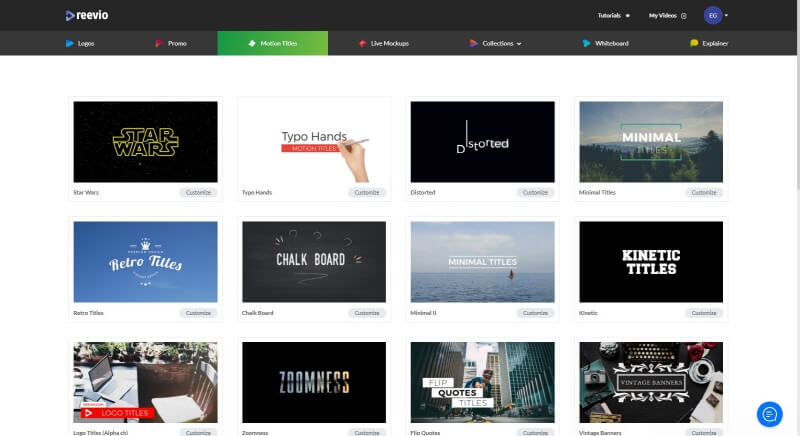This screenshot has width=800, height=436.
Task: Click the "Retro Titles" caption text
Action: 88,313
